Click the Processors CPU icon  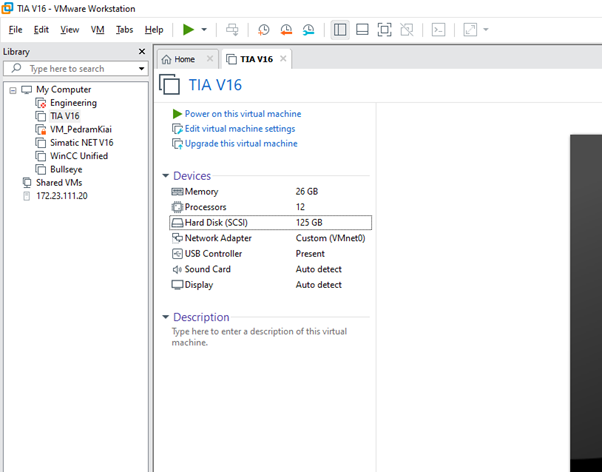177,207
